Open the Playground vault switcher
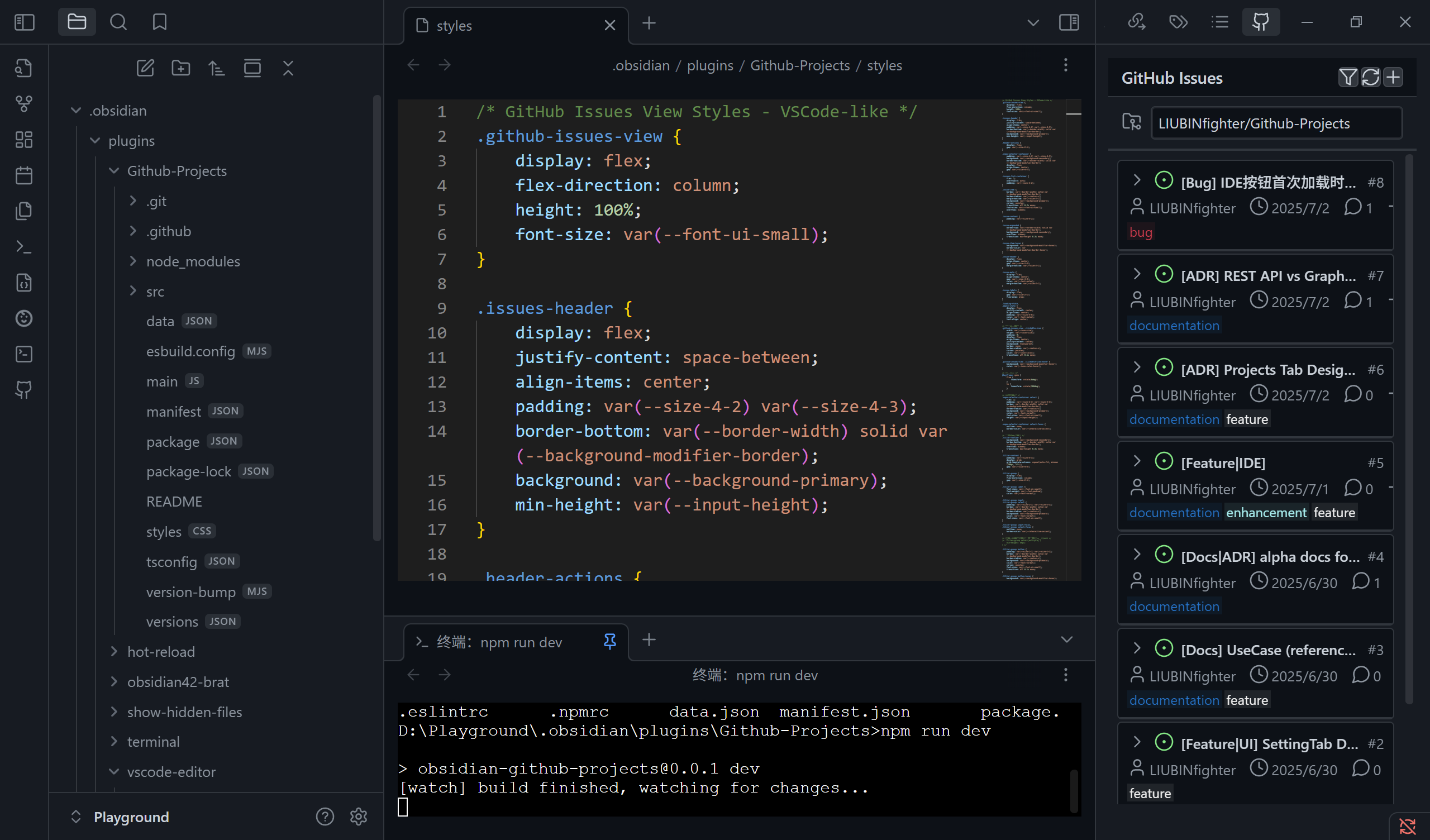Viewport: 1430px width, 840px height. point(120,817)
